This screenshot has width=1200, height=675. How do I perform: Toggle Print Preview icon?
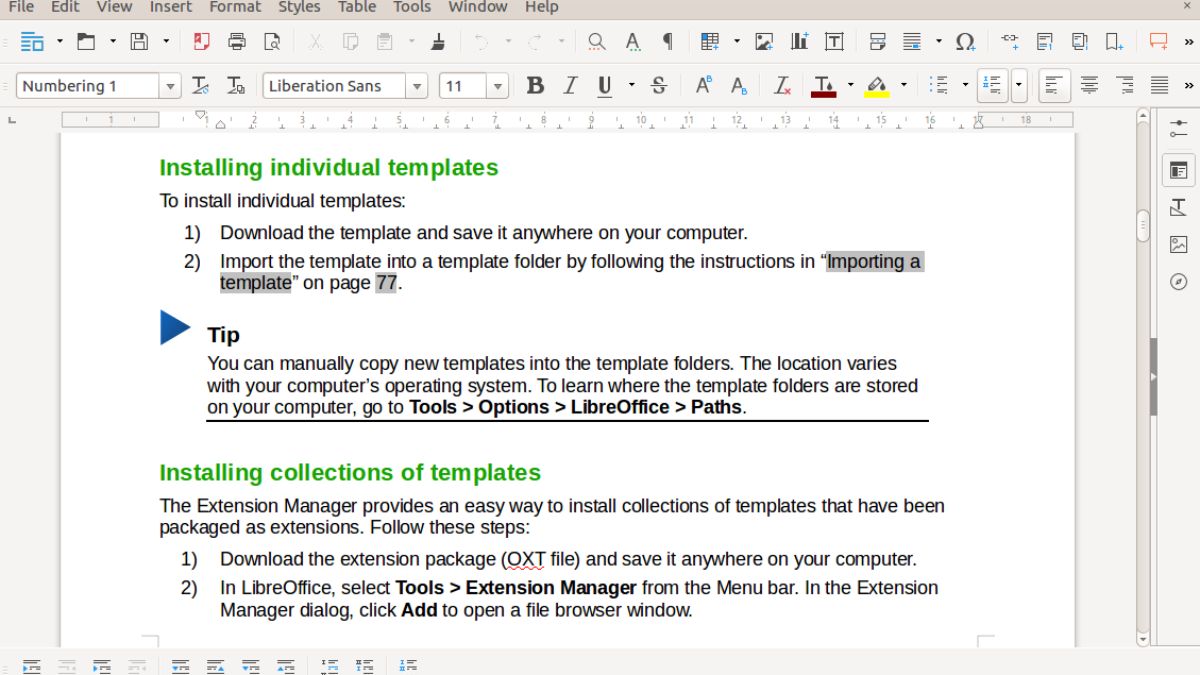tap(271, 42)
